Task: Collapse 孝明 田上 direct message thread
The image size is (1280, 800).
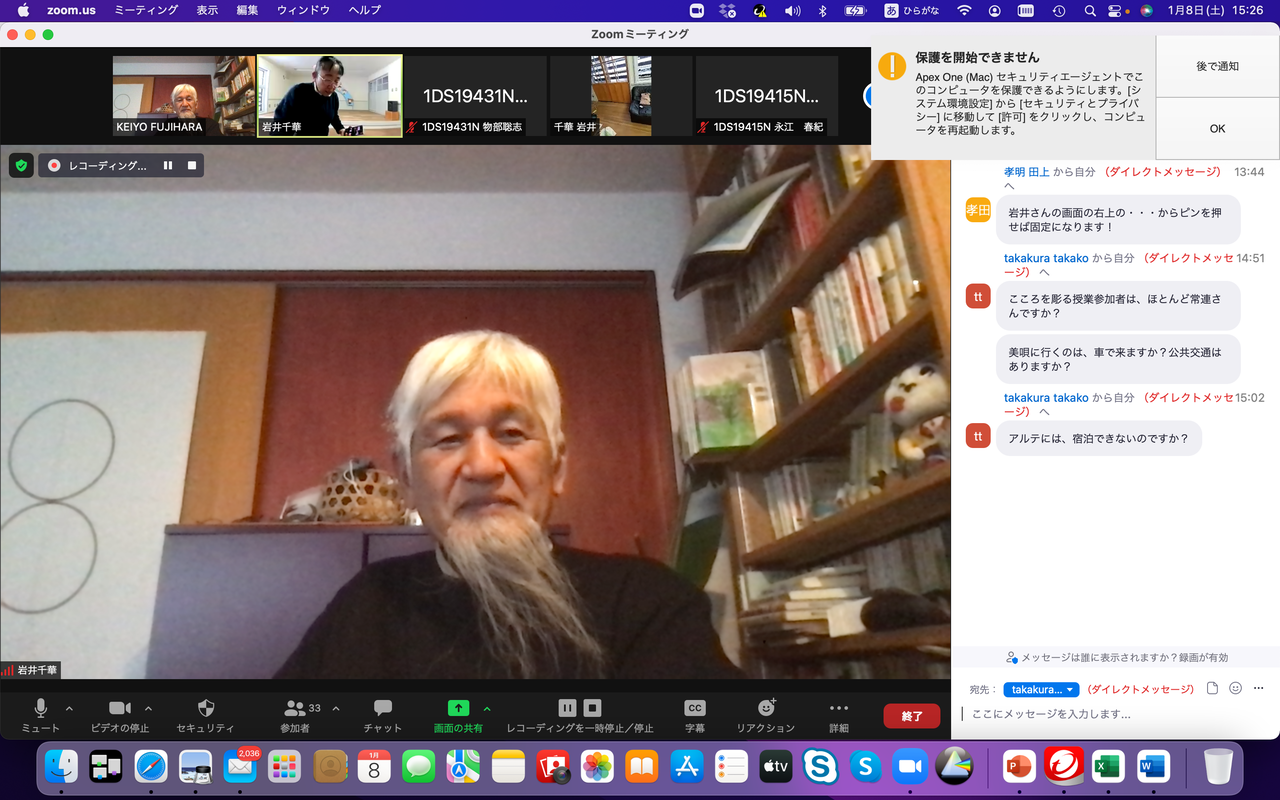Action: pos(1009,186)
